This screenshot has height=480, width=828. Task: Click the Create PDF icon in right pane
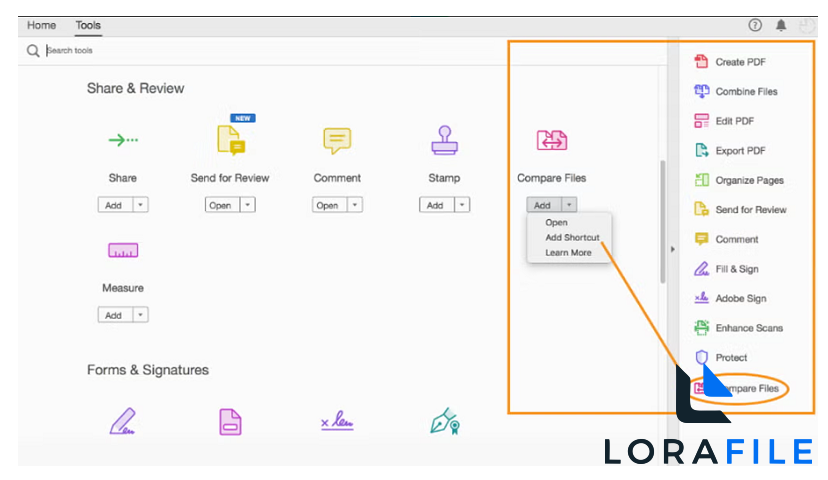pos(701,61)
